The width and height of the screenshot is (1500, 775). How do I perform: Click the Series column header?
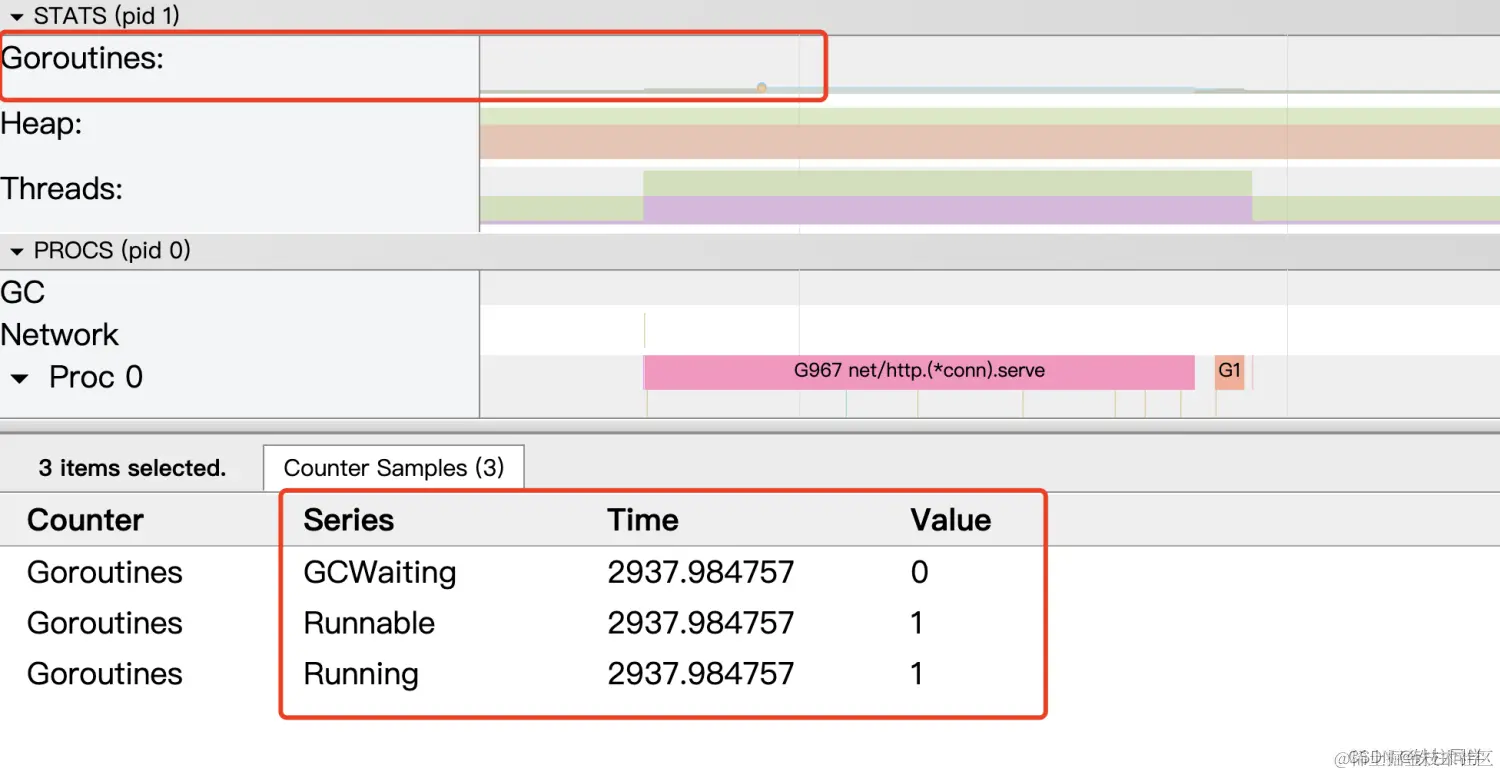349,520
